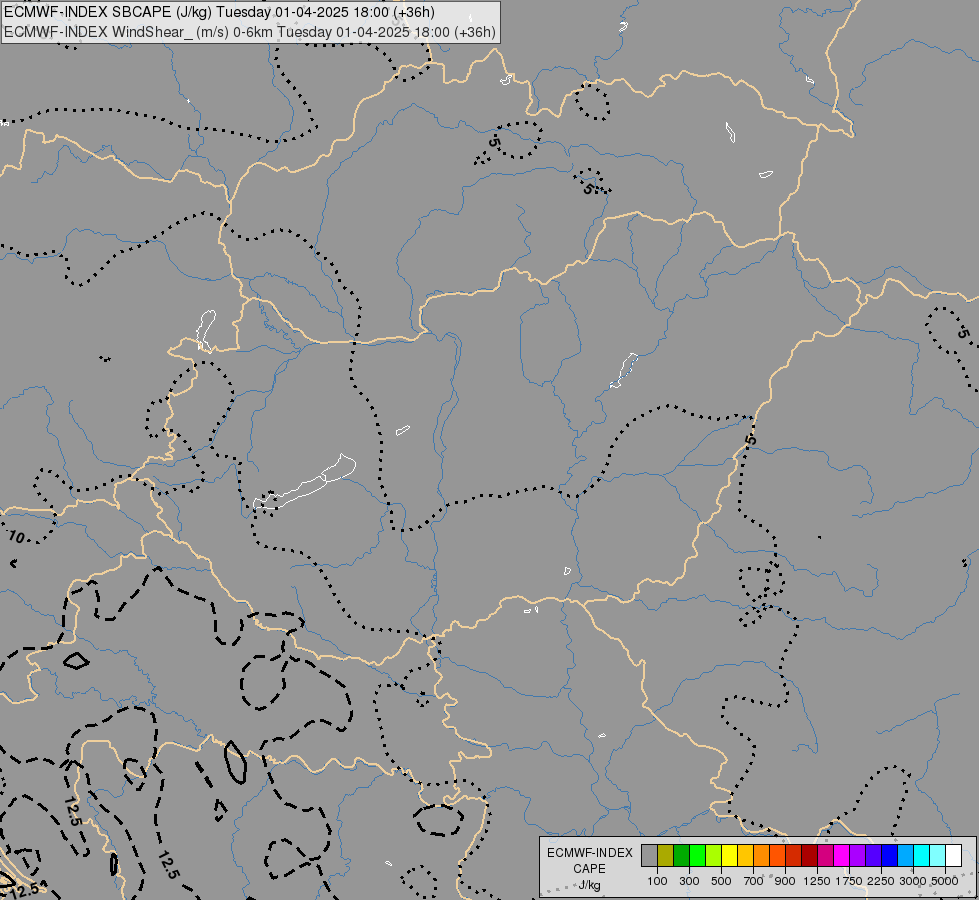The image size is (979, 900).
Task: Pick the pale cyan legend swatch
Action: [937, 856]
